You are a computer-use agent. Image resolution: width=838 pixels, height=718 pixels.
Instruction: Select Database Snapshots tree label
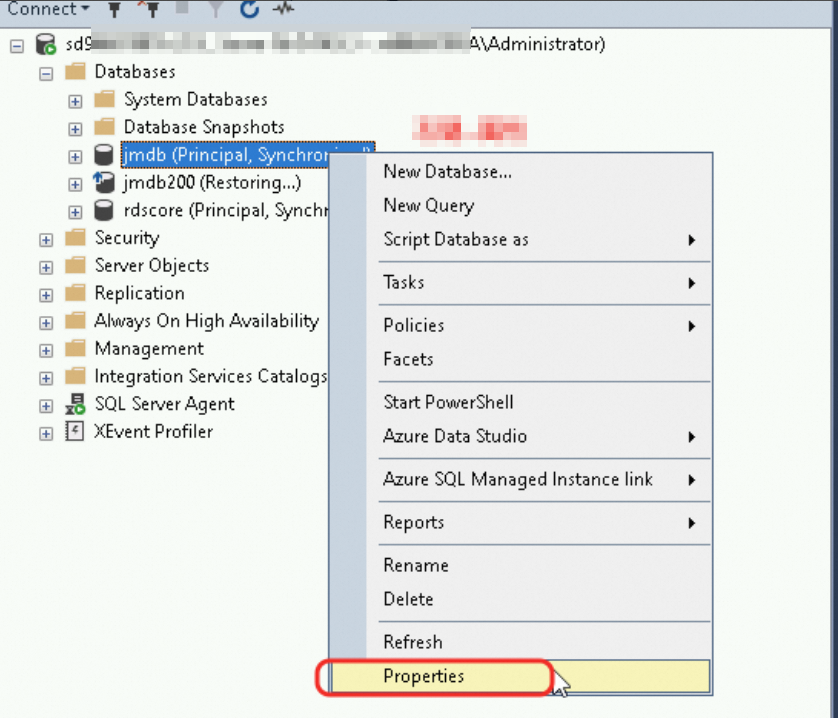click(x=204, y=127)
